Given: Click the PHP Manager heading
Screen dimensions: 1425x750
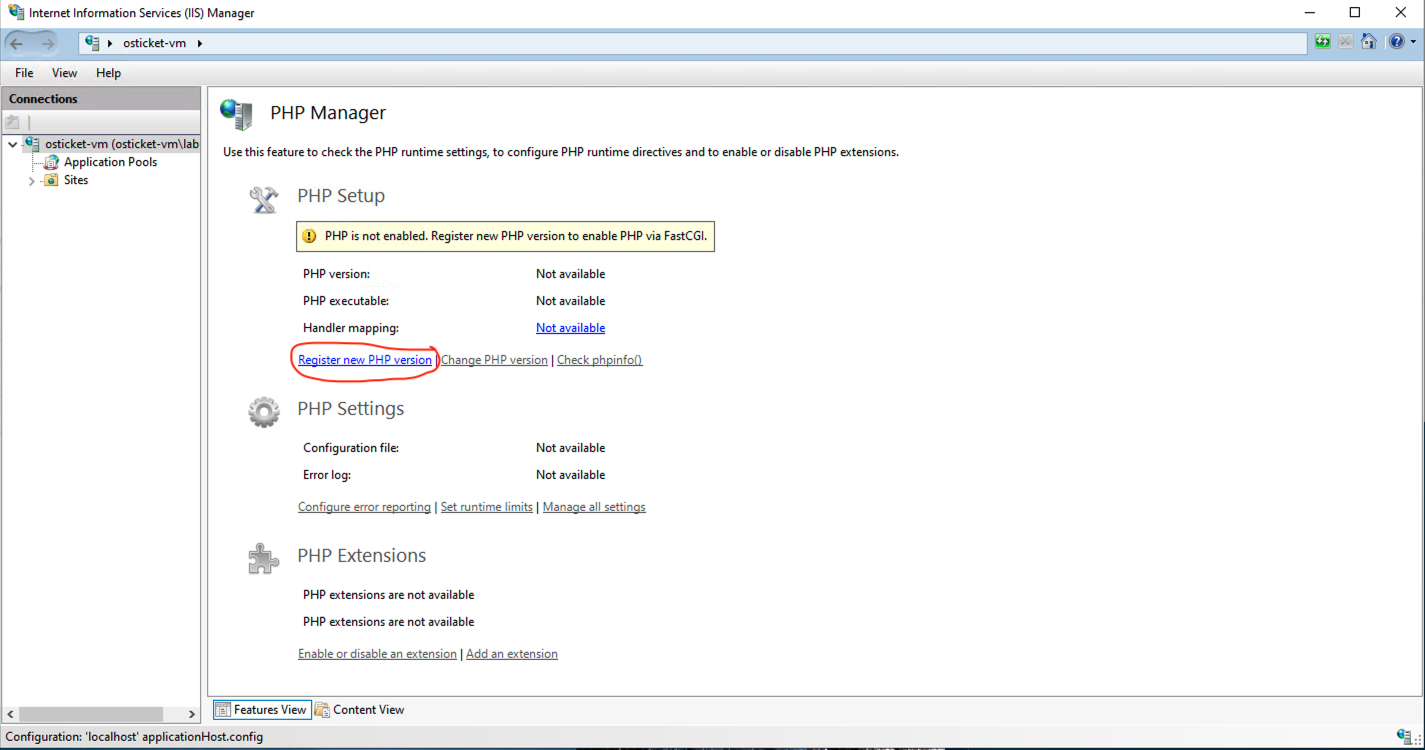Looking at the screenshot, I should [x=328, y=113].
